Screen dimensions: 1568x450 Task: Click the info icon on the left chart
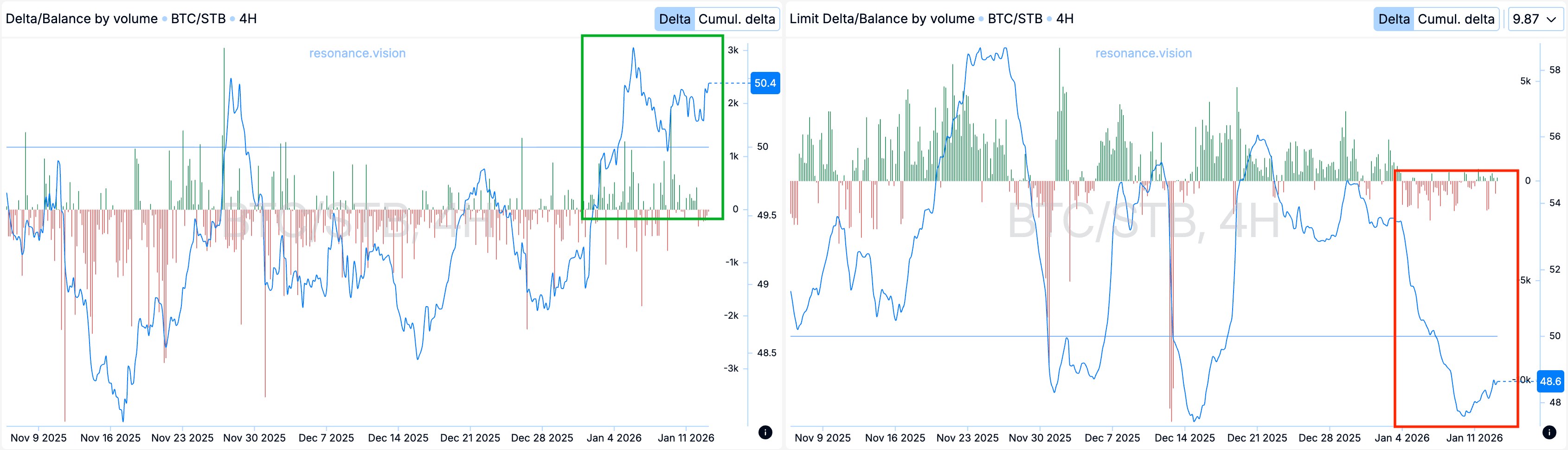click(765, 432)
